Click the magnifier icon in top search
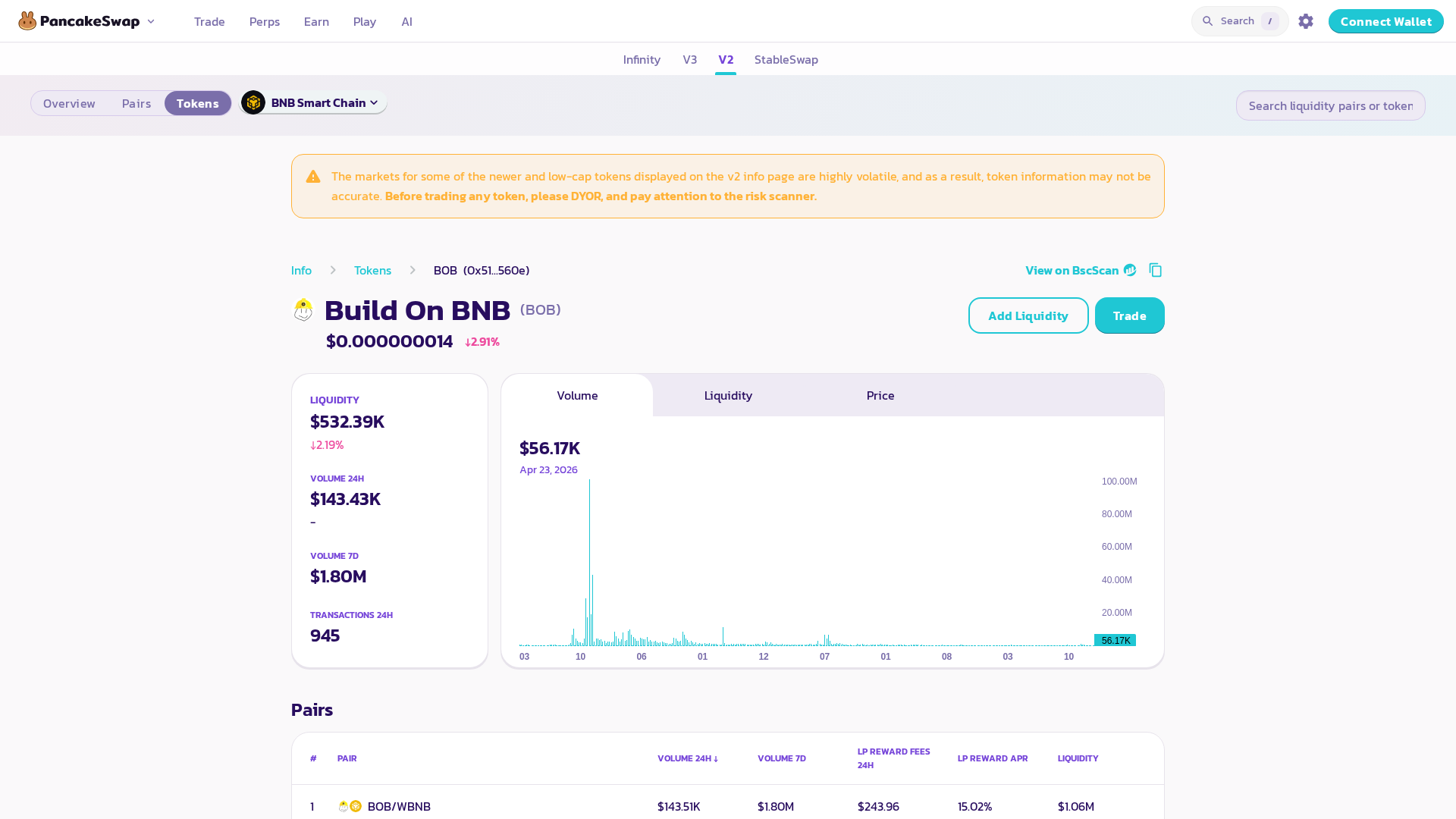 [x=1207, y=21]
